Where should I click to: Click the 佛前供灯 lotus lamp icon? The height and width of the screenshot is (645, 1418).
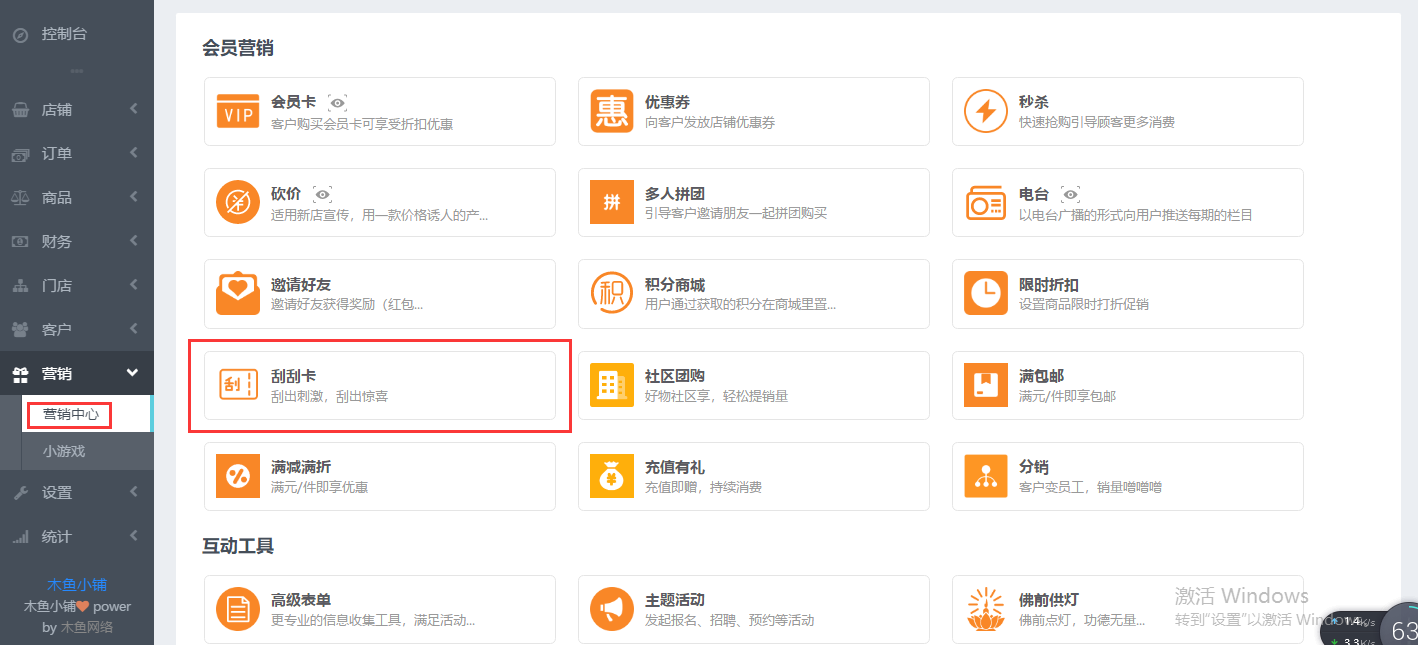(x=986, y=610)
